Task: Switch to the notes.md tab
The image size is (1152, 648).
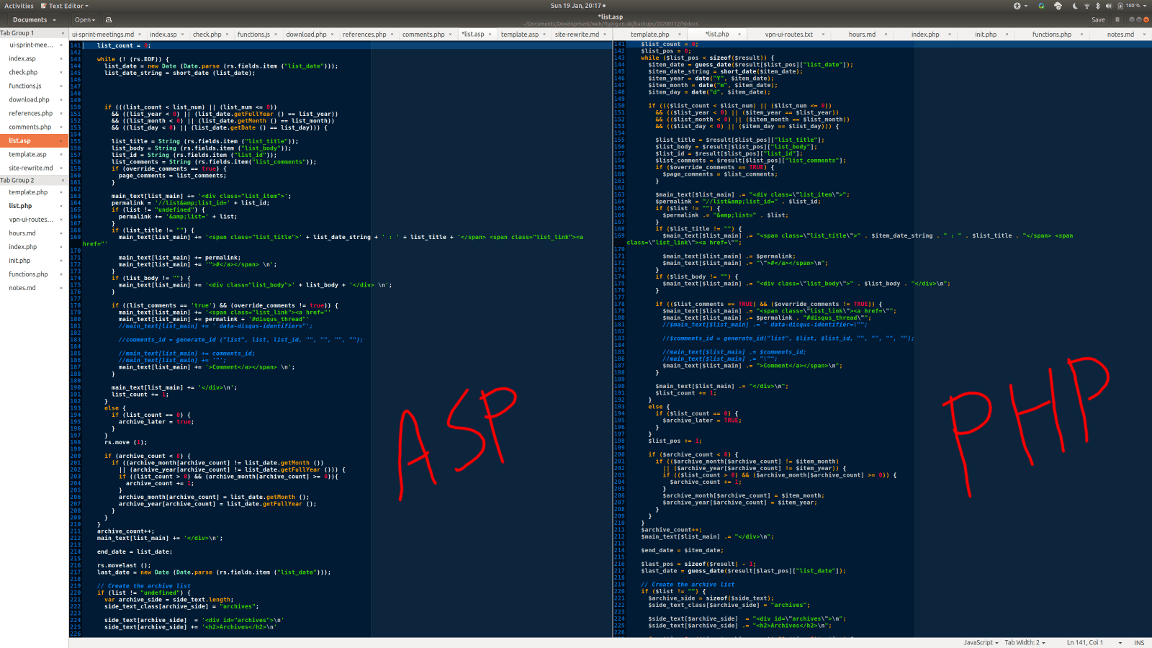Action: (1120, 35)
